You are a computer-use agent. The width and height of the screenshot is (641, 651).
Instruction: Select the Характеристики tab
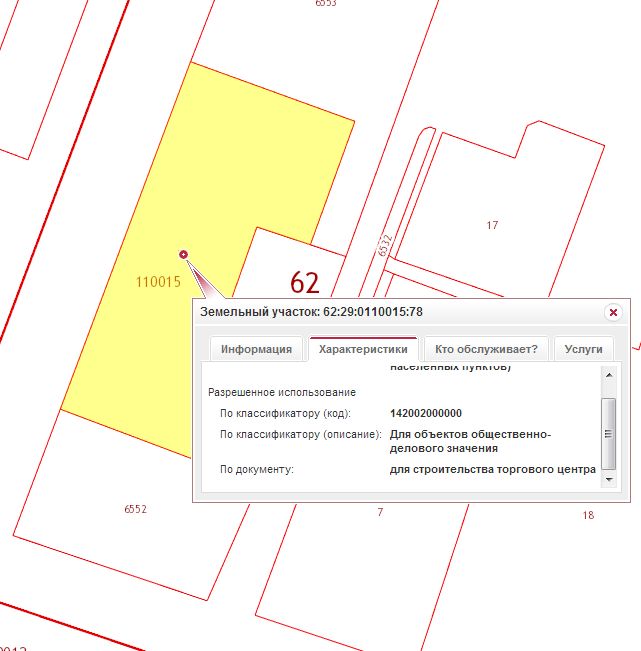coord(363,349)
